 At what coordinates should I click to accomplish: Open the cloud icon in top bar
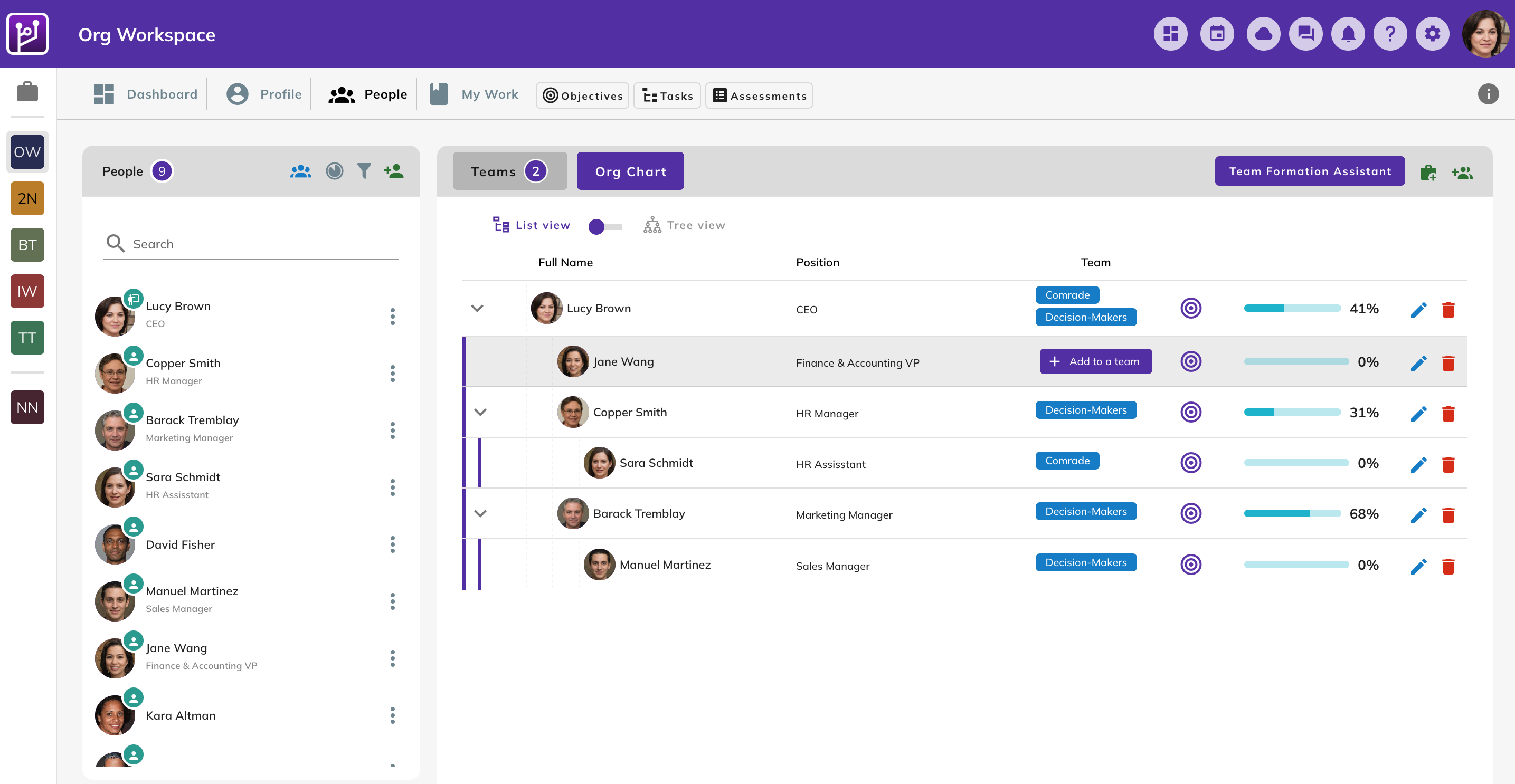1263,34
